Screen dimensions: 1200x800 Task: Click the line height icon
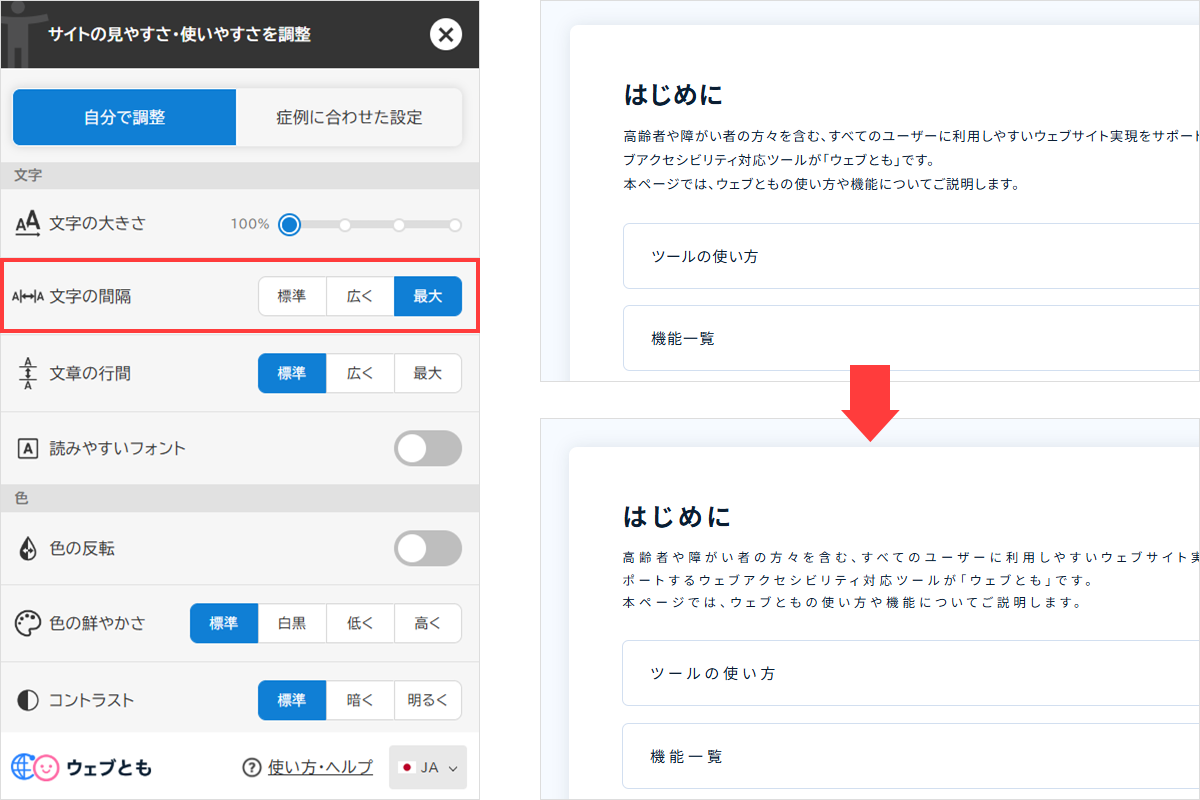point(28,373)
